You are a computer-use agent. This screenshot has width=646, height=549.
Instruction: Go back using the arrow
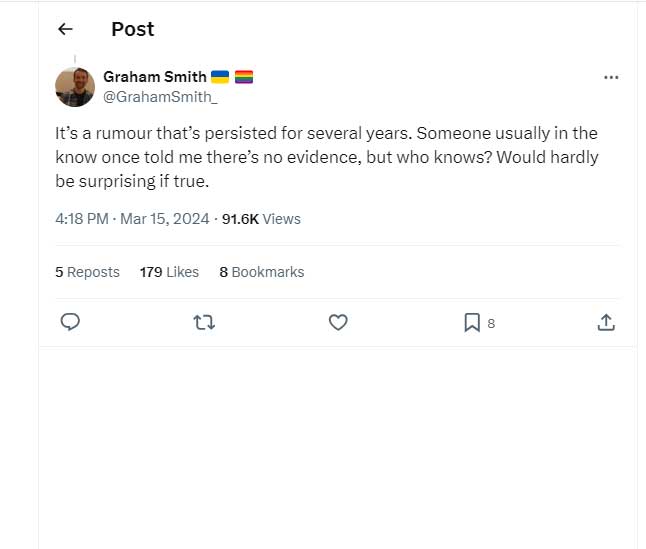tap(66, 29)
